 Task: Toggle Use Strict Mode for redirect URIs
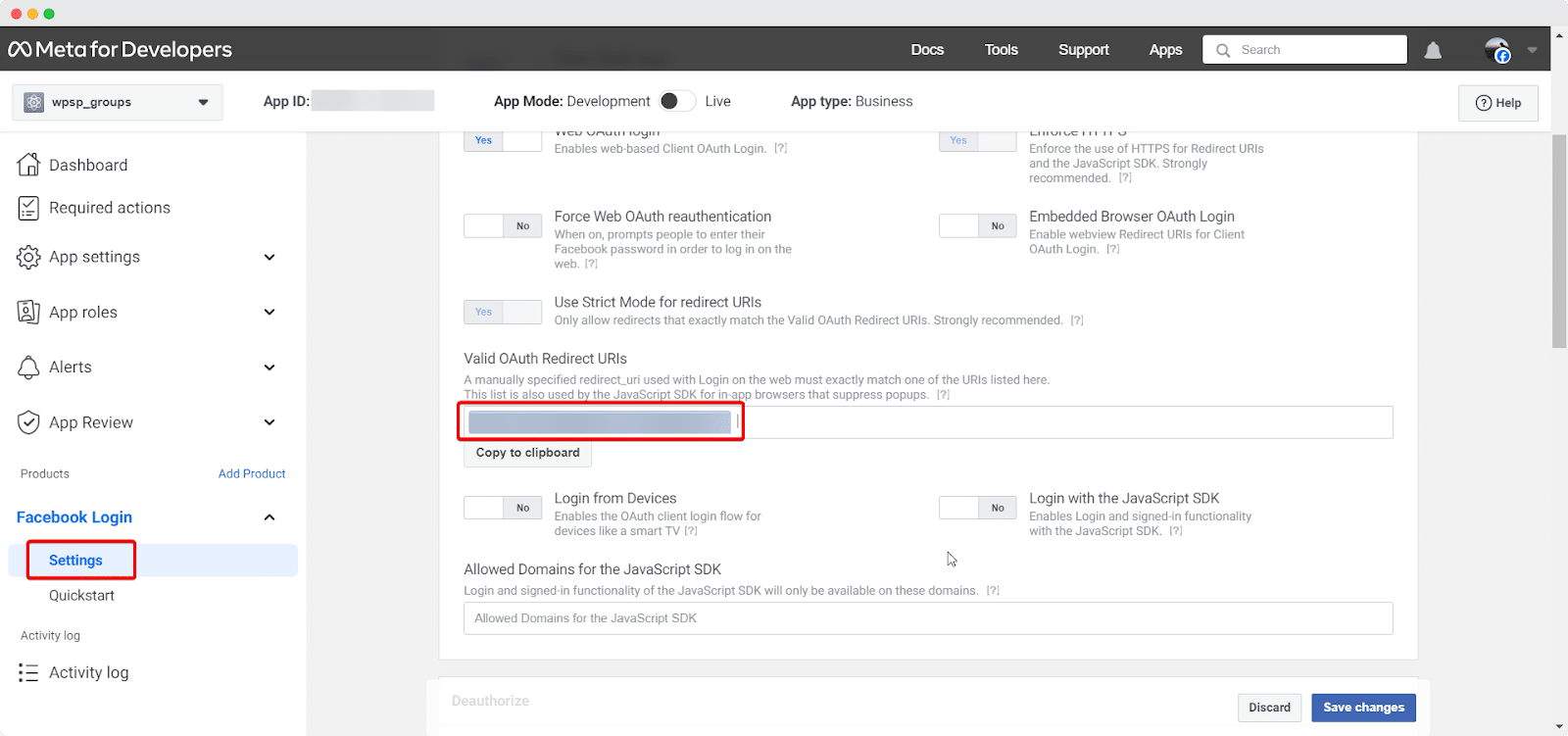503,312
